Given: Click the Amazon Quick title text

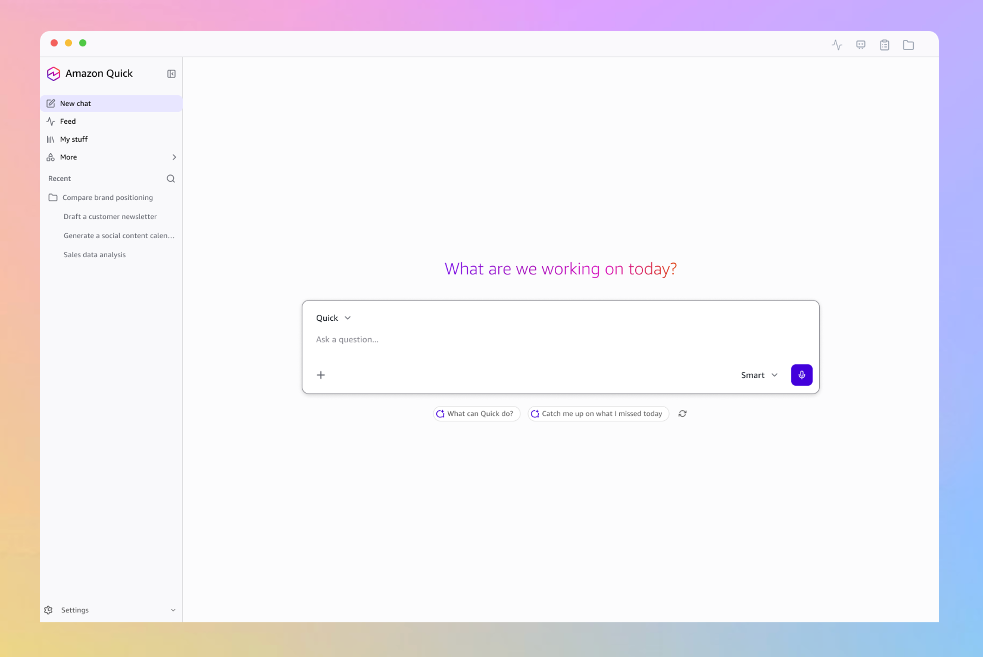Looking at the screenshot, I should pyautogui.click(x=99, y=73).
